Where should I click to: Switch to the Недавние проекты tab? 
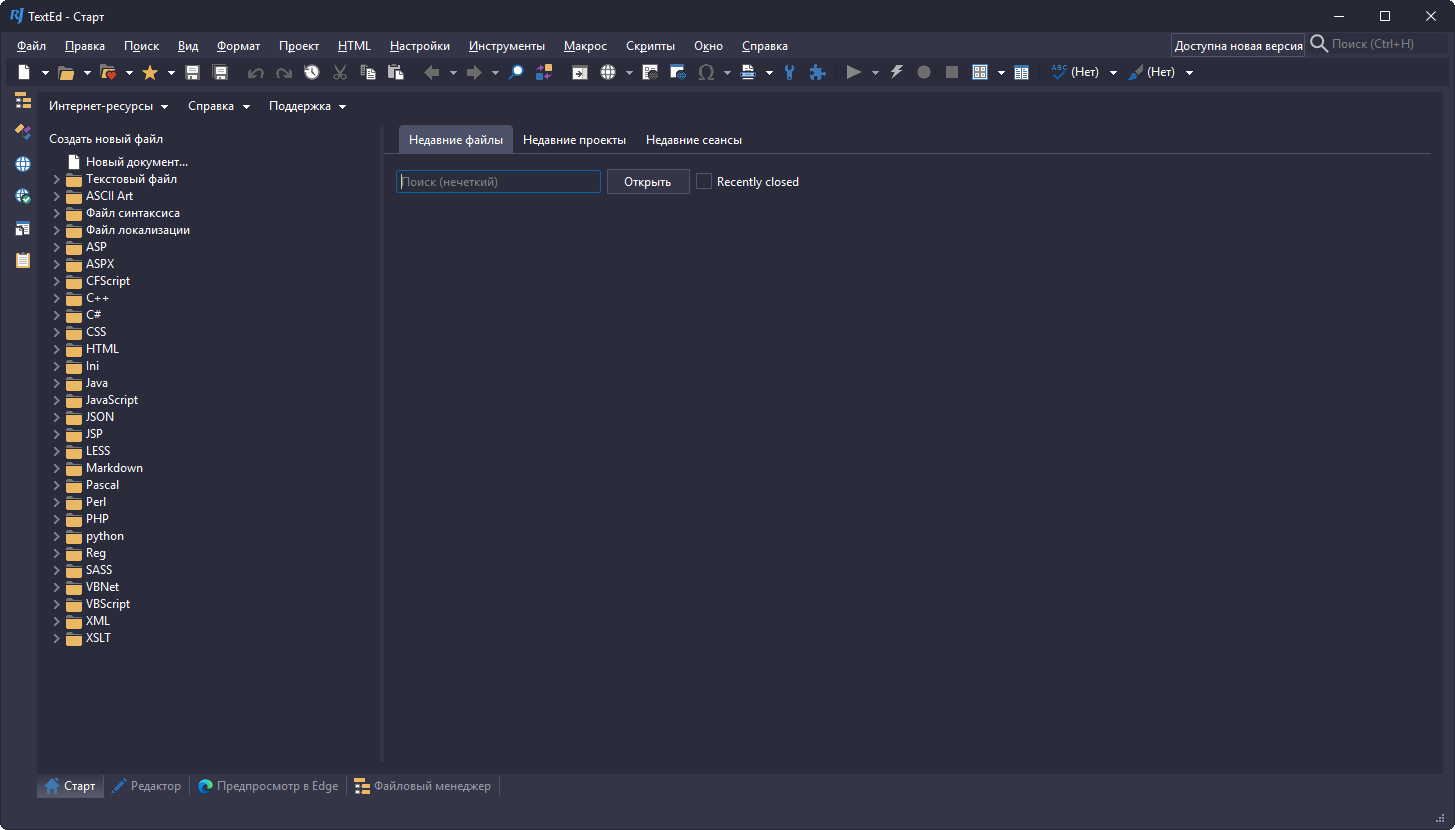pos(574,140)
